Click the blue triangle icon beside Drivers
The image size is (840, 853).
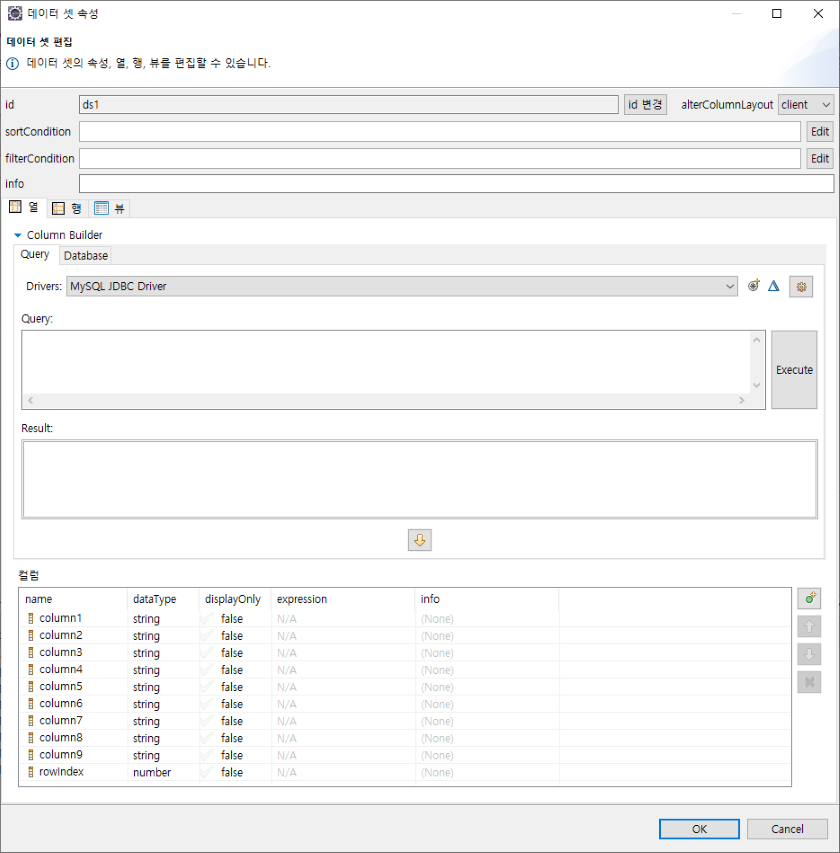click(773, 286)
